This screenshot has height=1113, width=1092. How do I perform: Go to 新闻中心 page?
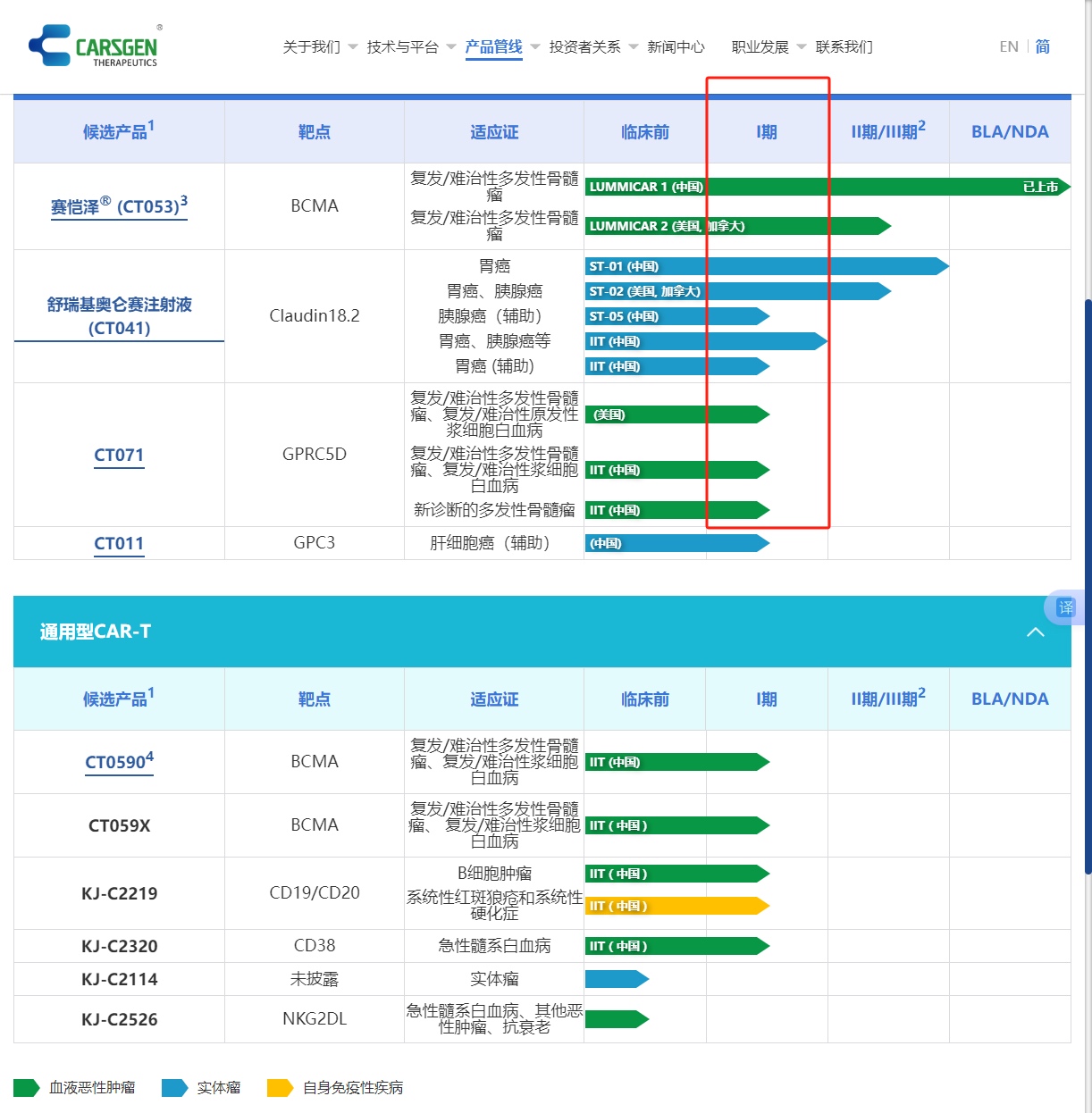676,46
